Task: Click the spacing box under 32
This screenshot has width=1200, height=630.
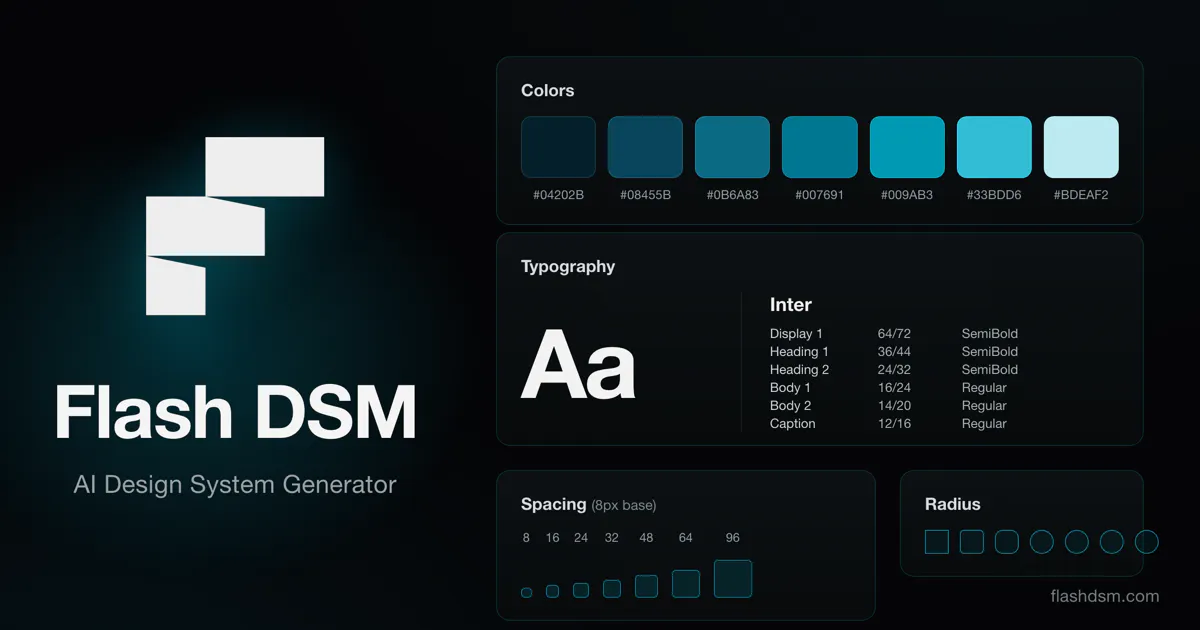Action: point(612,589)
